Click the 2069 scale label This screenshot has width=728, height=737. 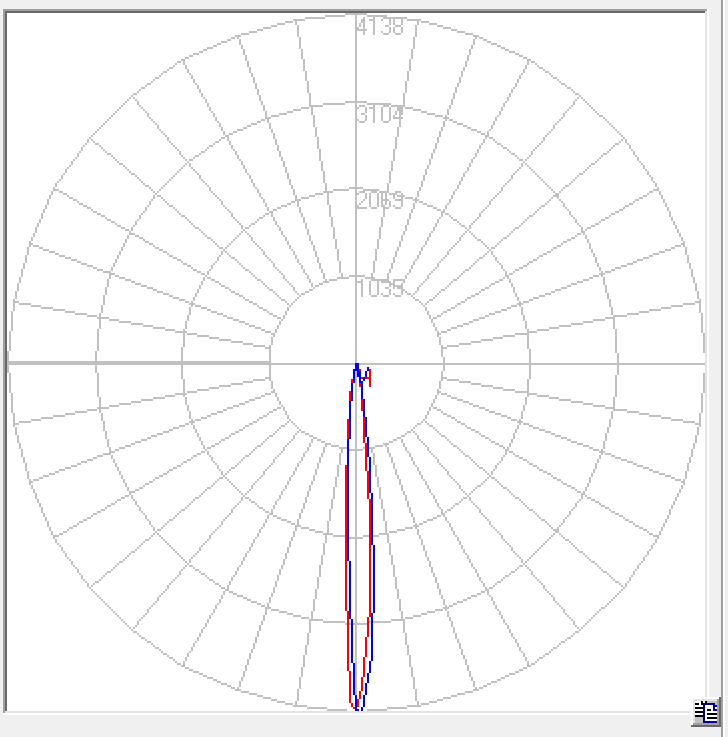click(380, 201)
